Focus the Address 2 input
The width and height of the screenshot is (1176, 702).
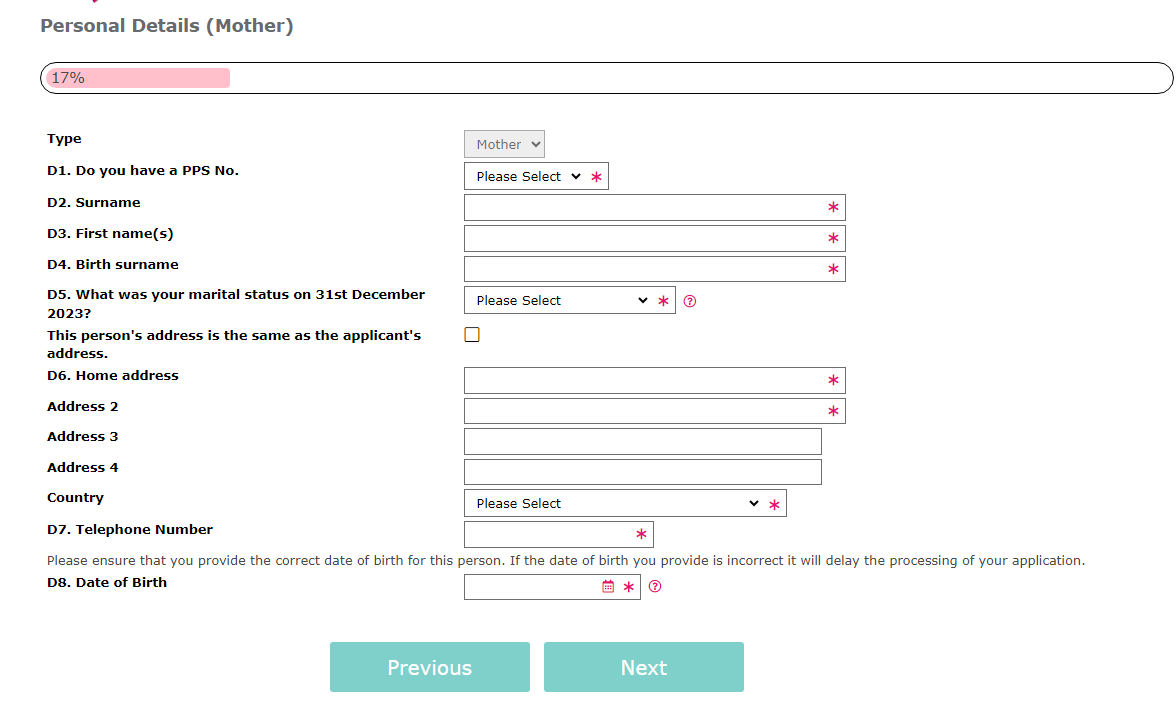(x=644, y=411)
